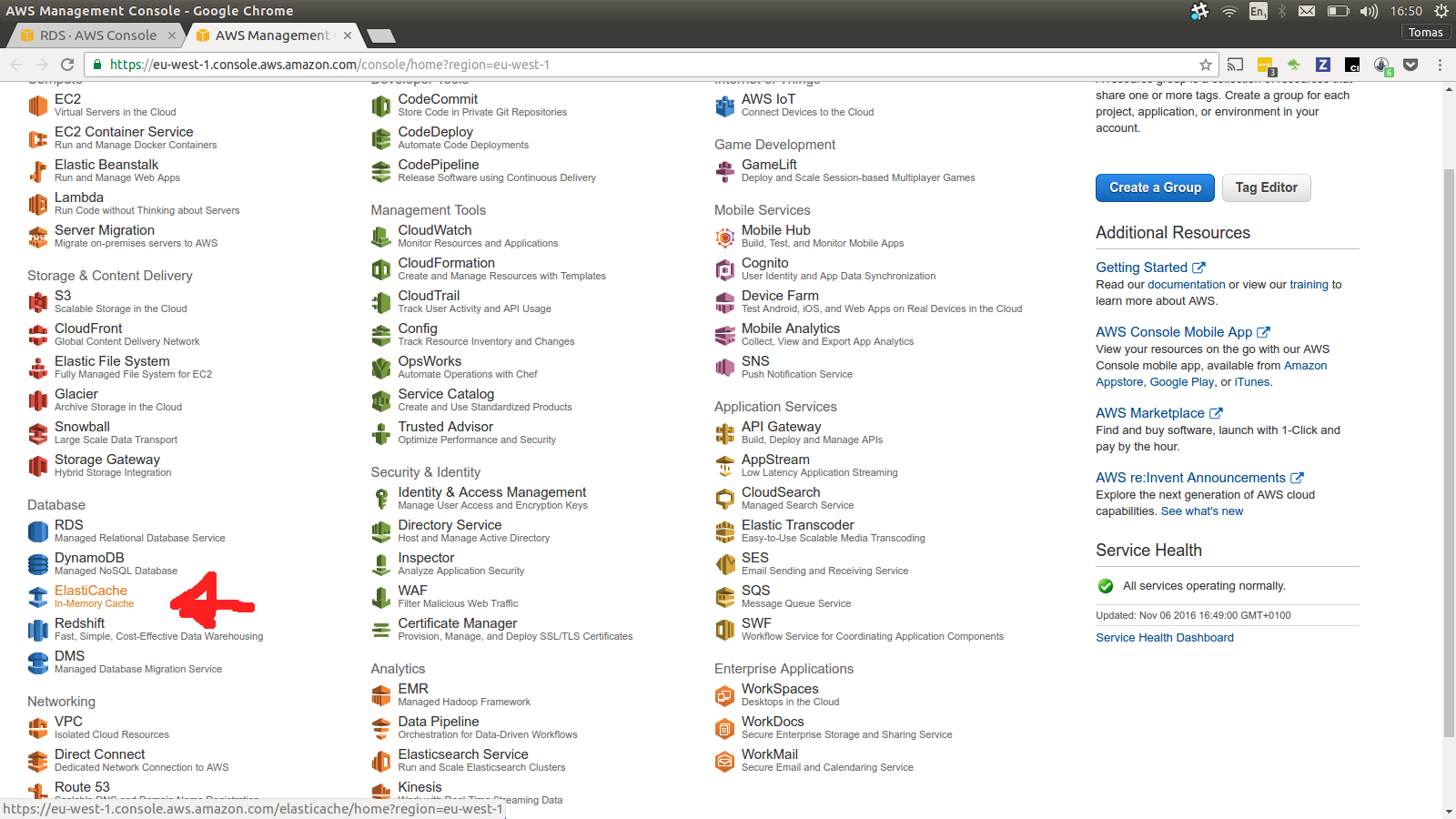
Task: Click AWS re:Invent Announcements link
Action: tap(1199, 478)
